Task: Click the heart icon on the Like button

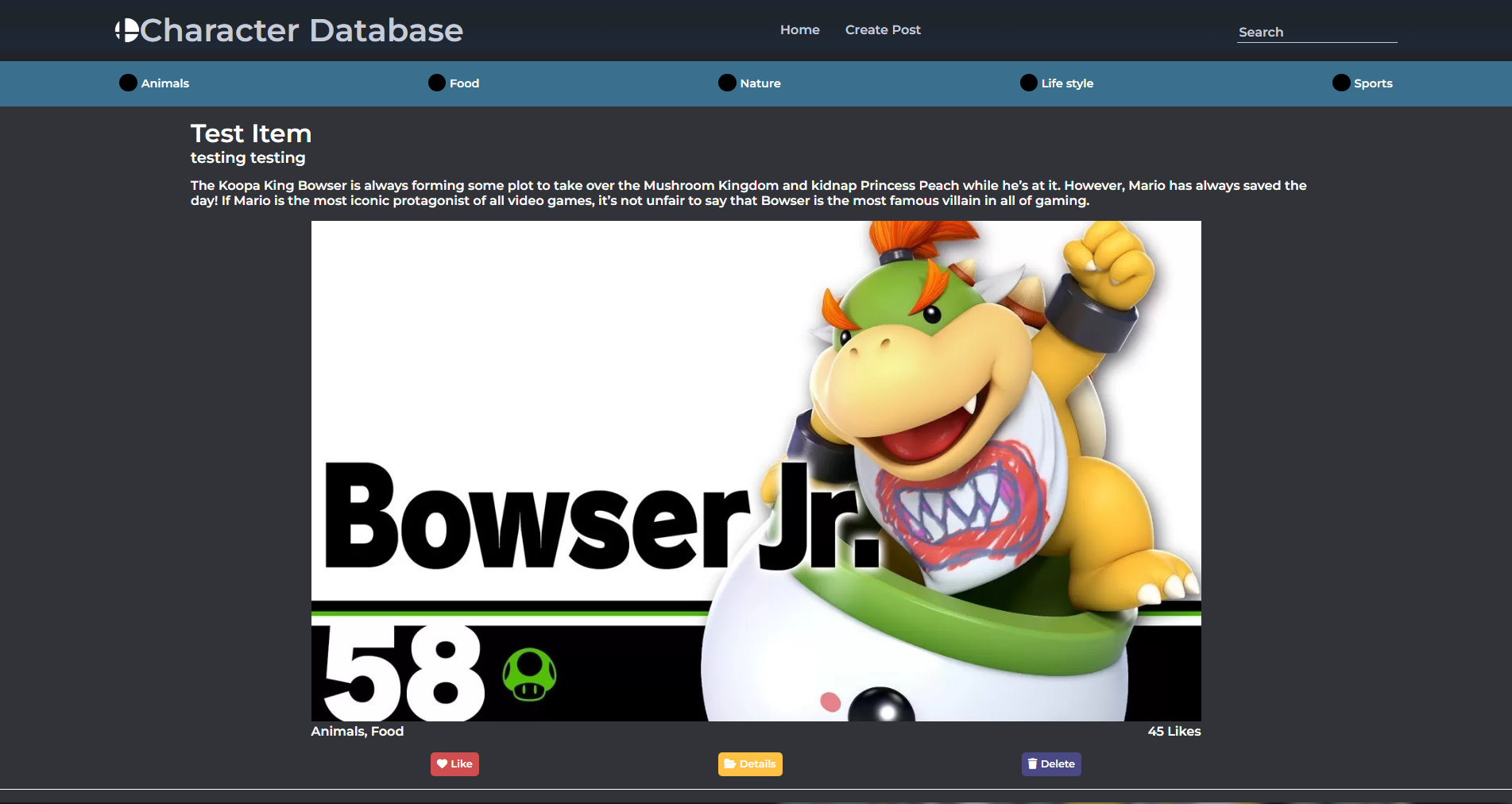Action: pyautogui.click(x=443, y=763)
